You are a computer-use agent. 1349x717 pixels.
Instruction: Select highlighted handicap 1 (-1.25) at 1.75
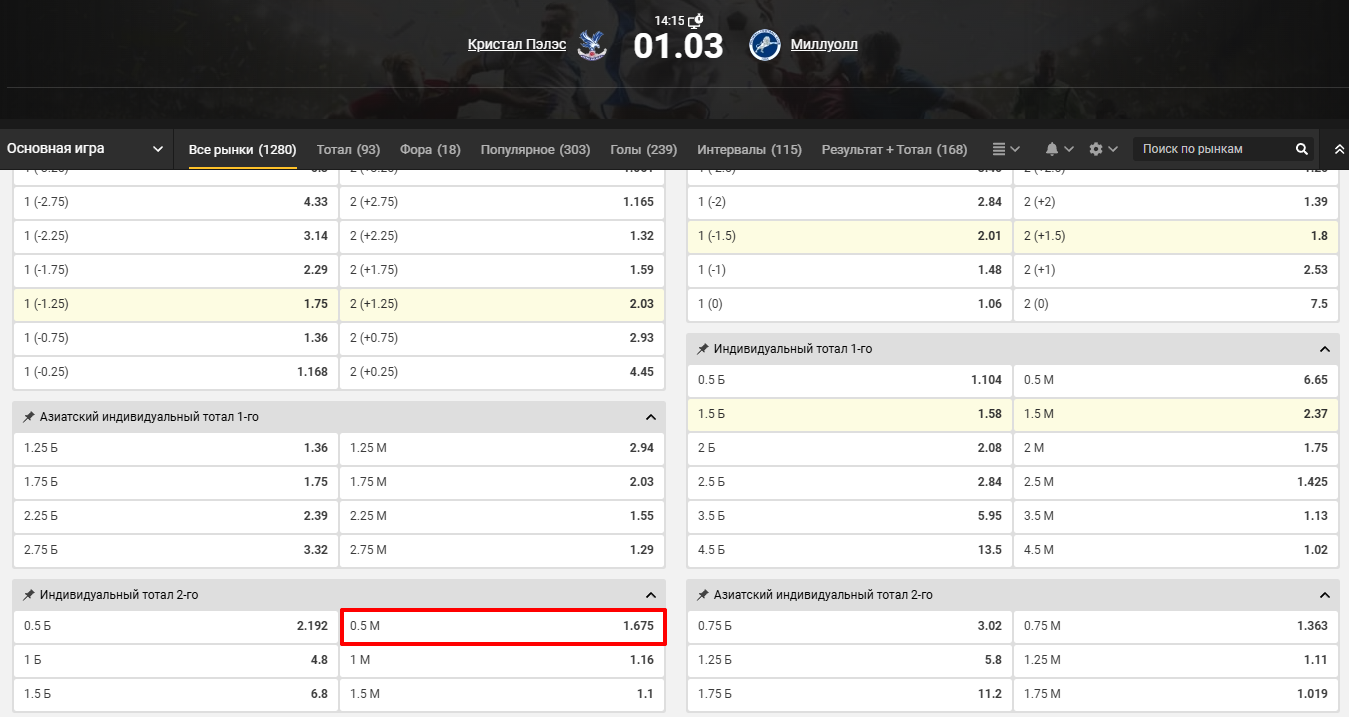tap(176, 304)
